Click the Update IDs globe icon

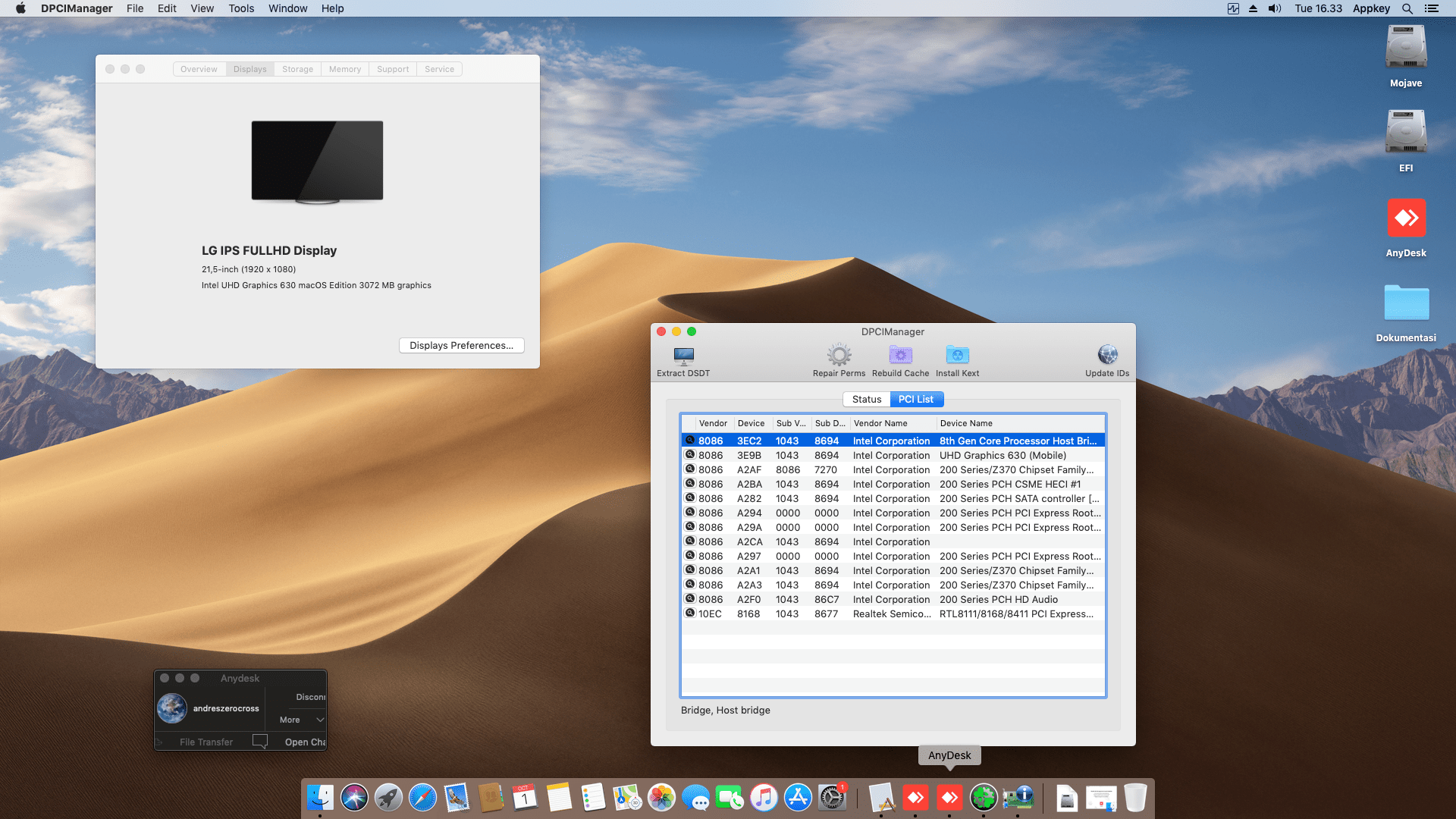(1107, 355)
